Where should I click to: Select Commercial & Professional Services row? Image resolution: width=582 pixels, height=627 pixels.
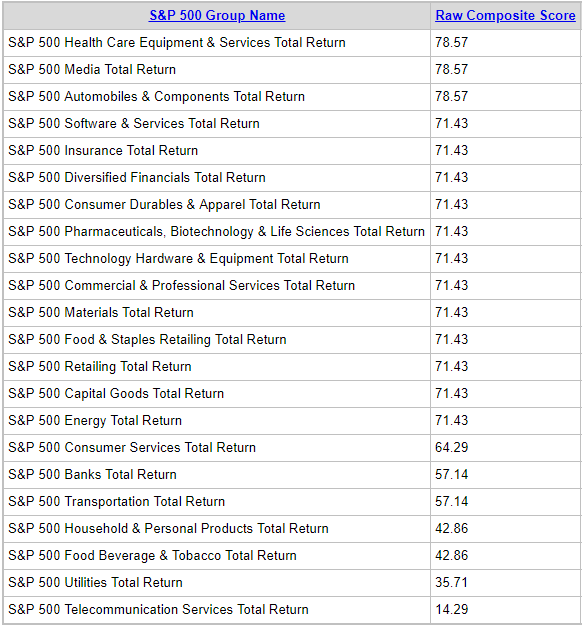pyautogui.click(x=292, y=286)
